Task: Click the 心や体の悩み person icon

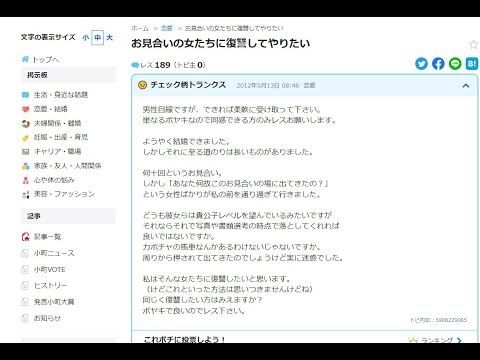Action: 25,180
